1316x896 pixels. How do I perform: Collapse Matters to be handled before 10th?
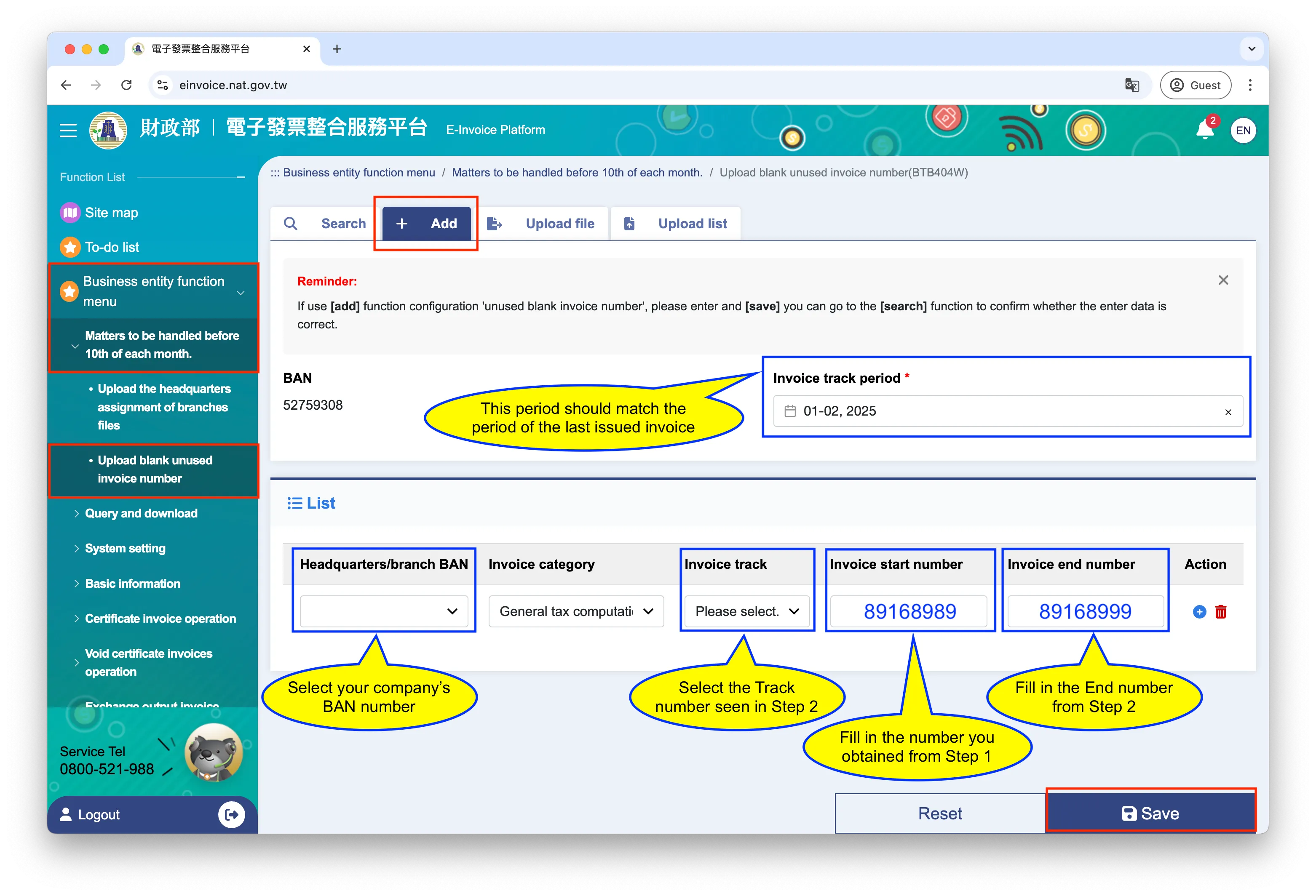click(153, 345)
